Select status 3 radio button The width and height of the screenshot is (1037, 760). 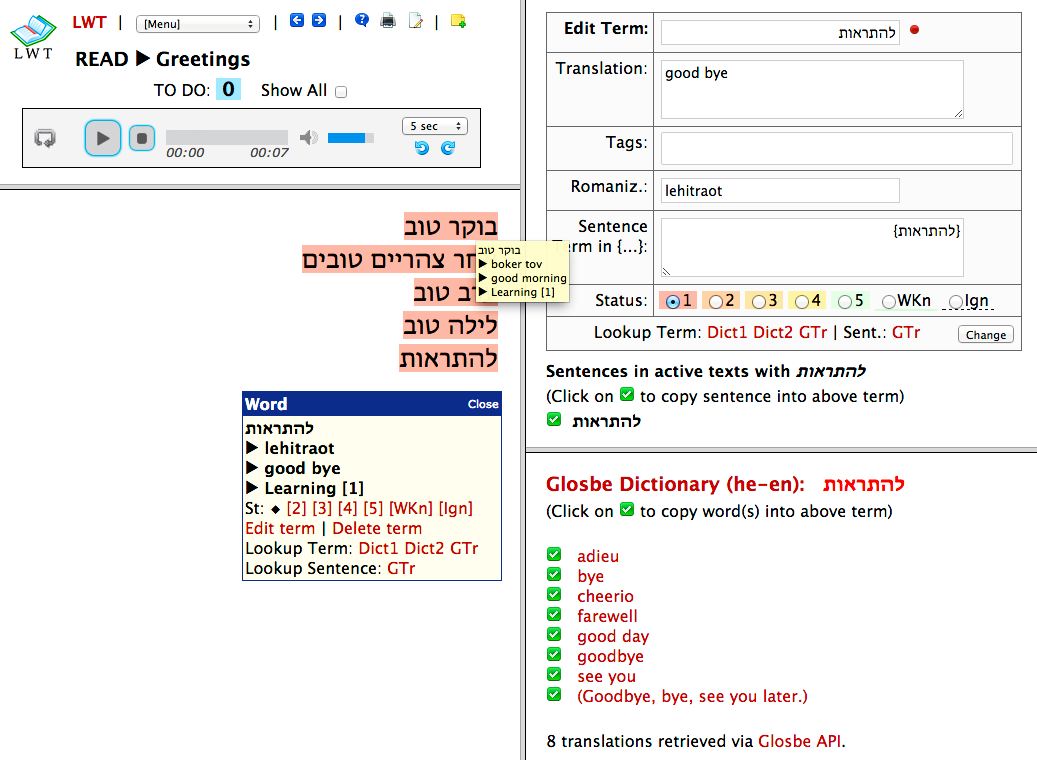760,302
